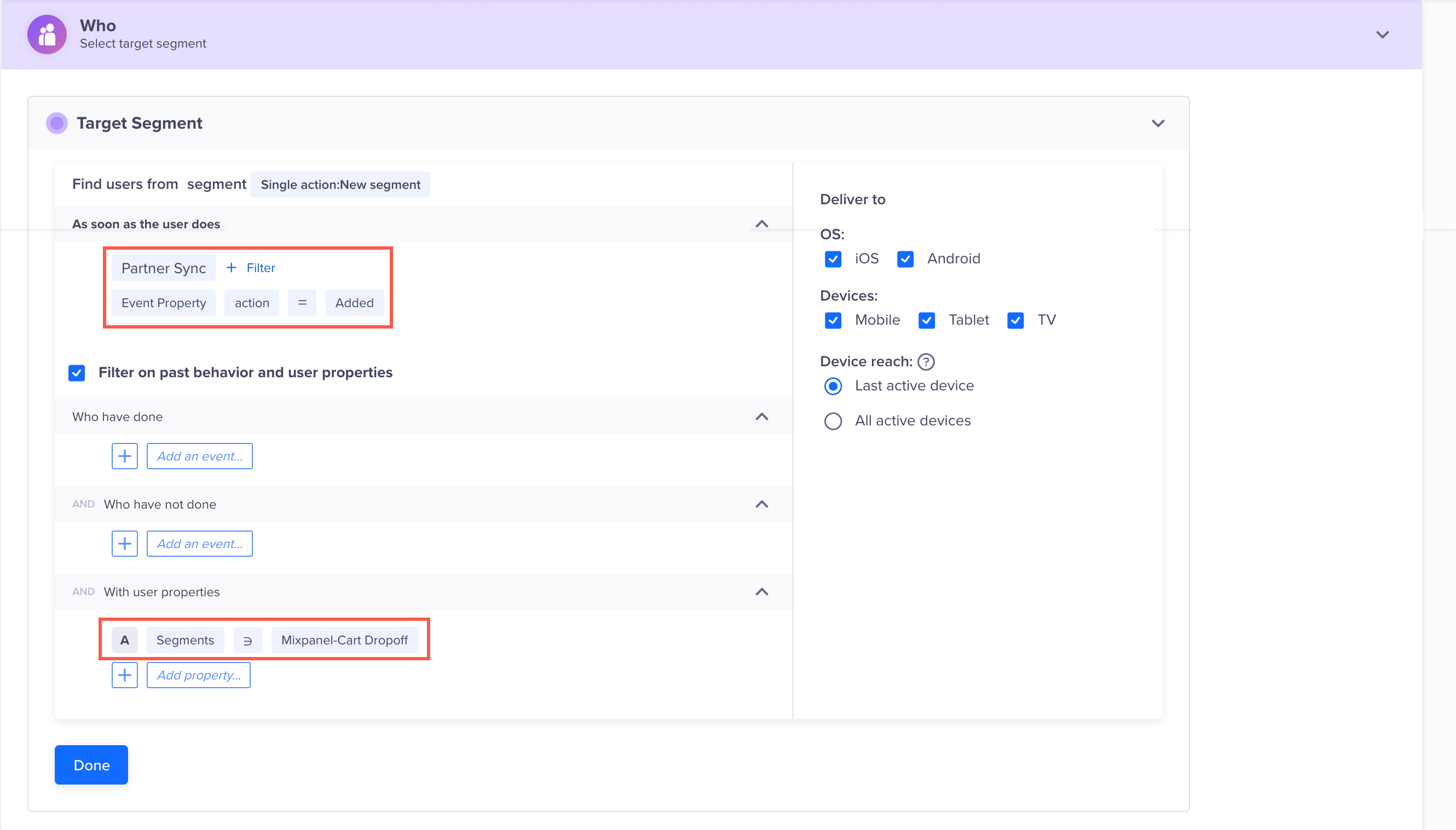Change the contains operator symbol

[247, 640]
